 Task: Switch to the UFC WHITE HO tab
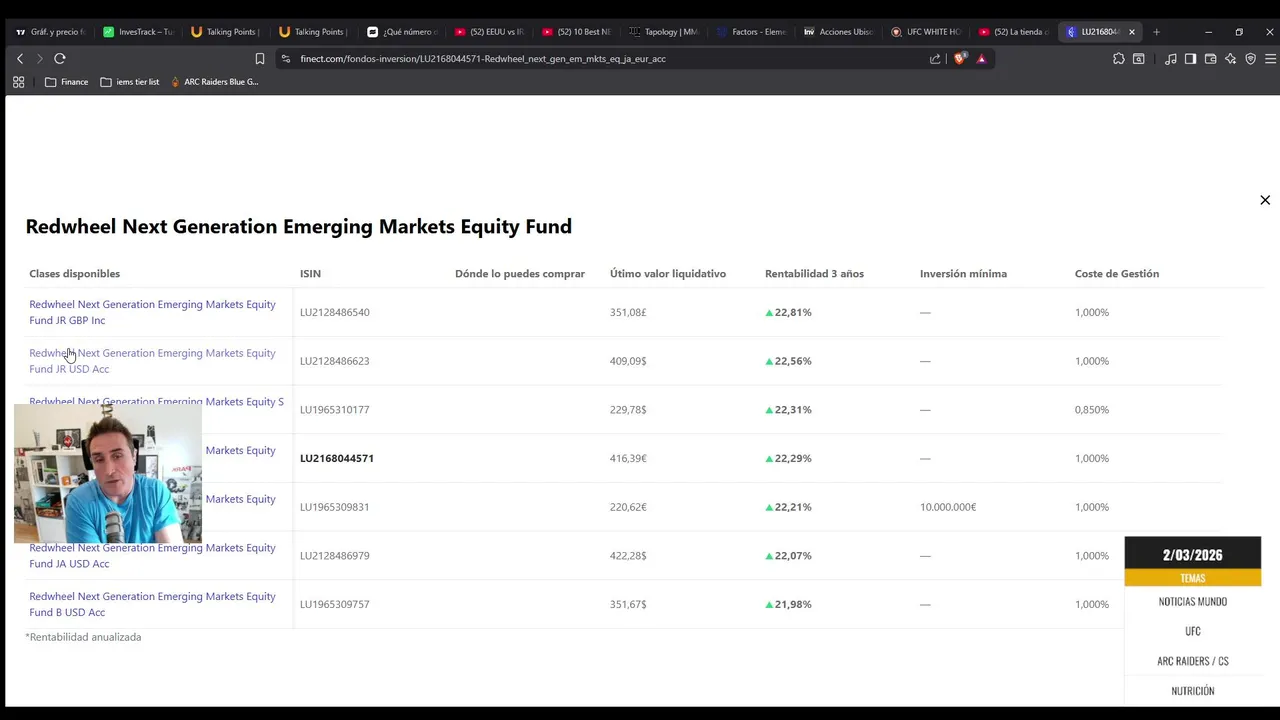[927, 32]
